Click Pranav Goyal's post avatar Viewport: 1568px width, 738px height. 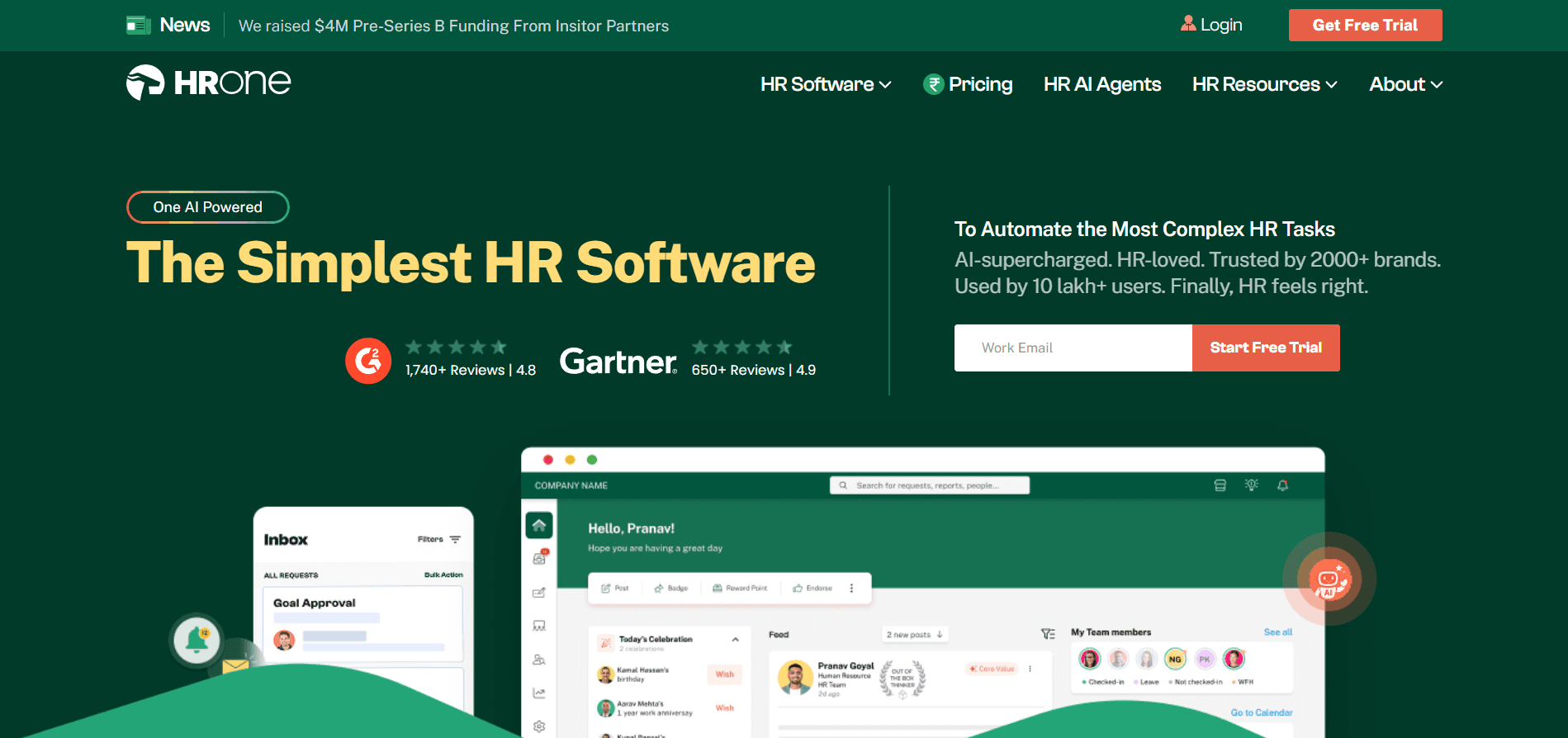(795, 677)
